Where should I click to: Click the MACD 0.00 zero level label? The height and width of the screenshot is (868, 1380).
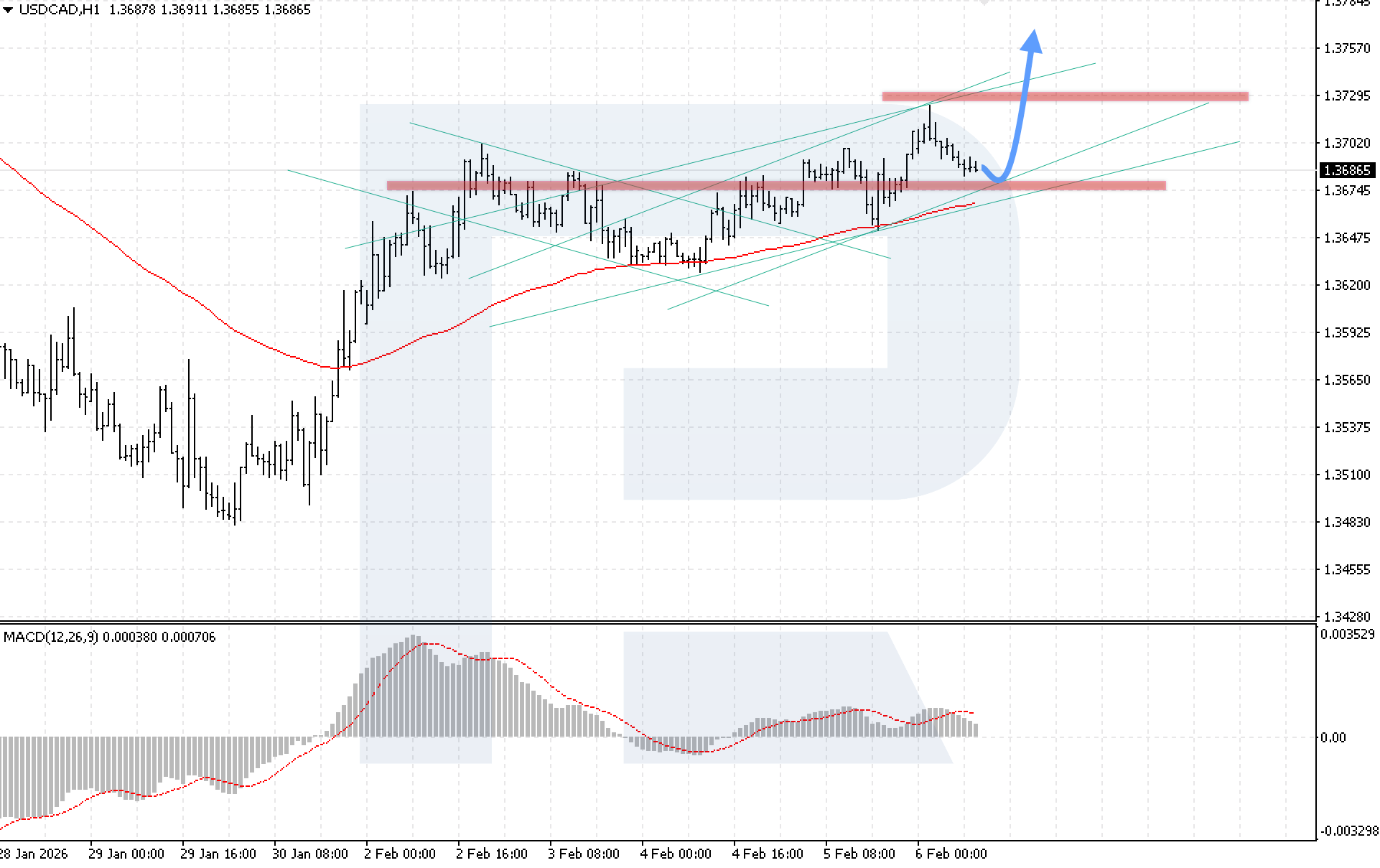point(1333,737)
